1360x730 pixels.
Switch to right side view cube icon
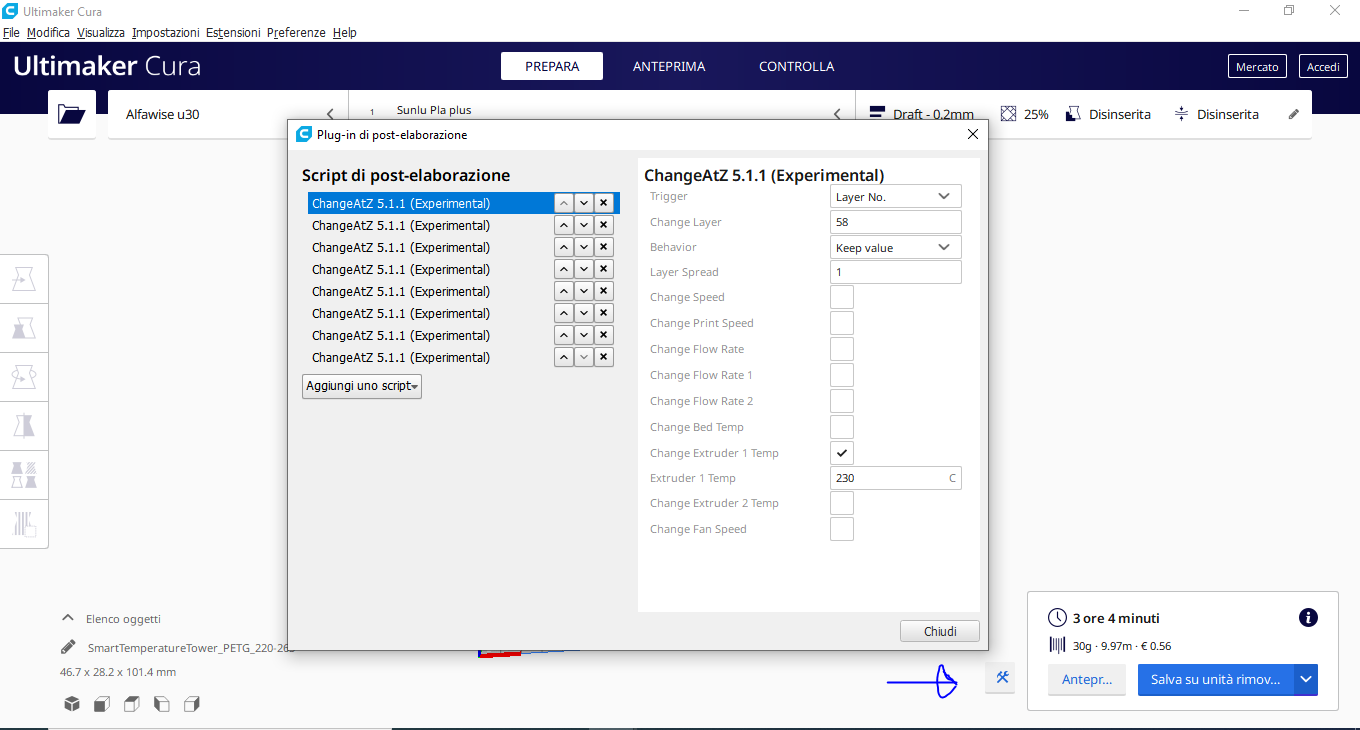coord(192,704)
